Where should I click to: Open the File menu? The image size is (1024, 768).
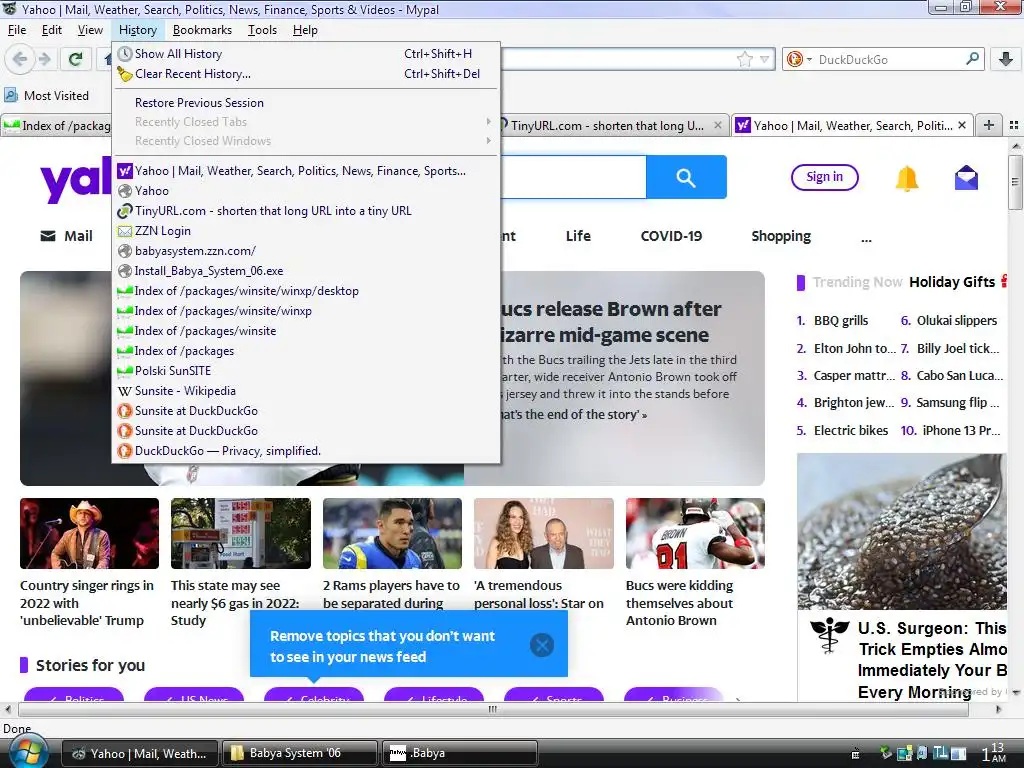(17, 30)
